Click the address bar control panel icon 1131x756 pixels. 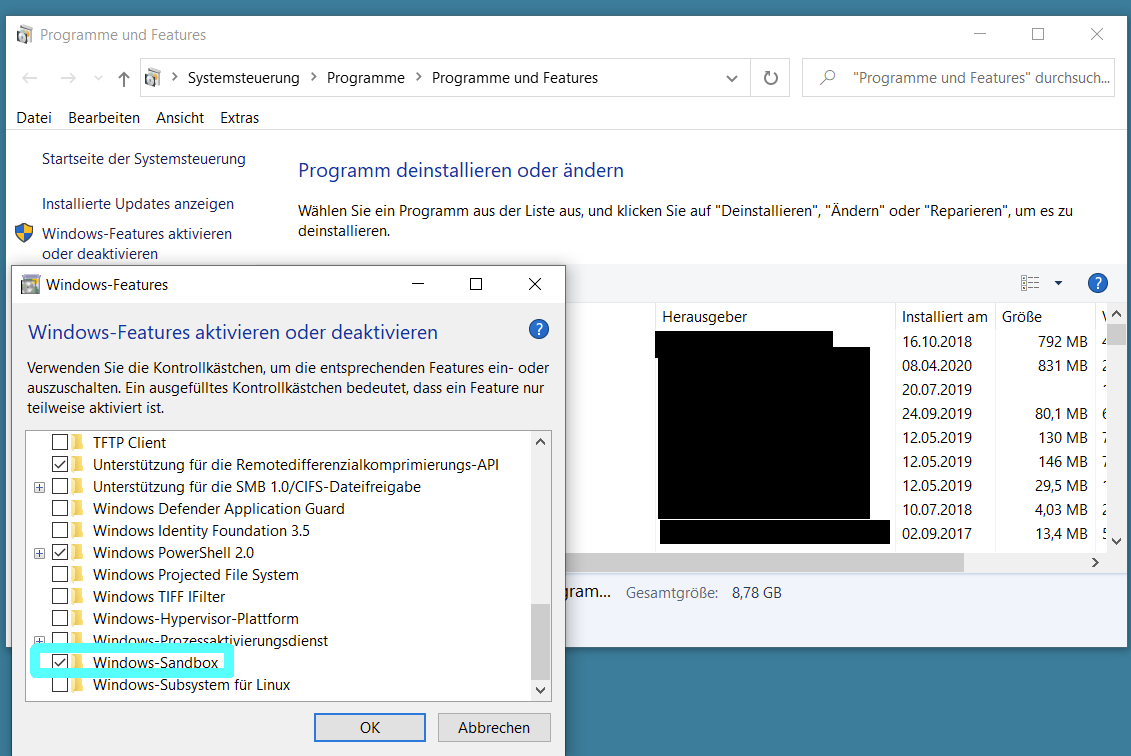pyautogui.click(x=152, y=77)
